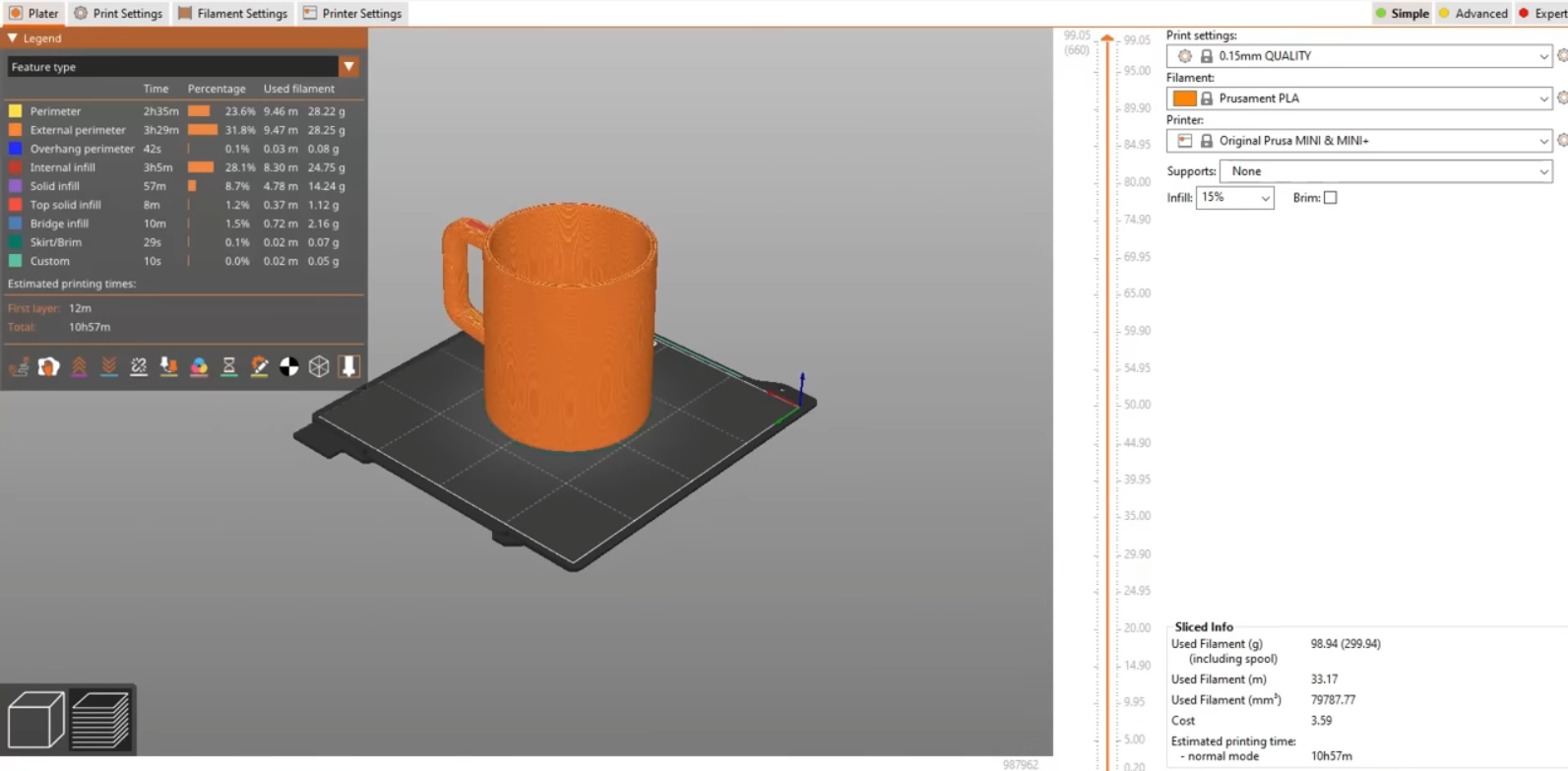Click the orange Prusament PLA color swatch
The image size is (1568, 771).
click(x=1185, y=98)
